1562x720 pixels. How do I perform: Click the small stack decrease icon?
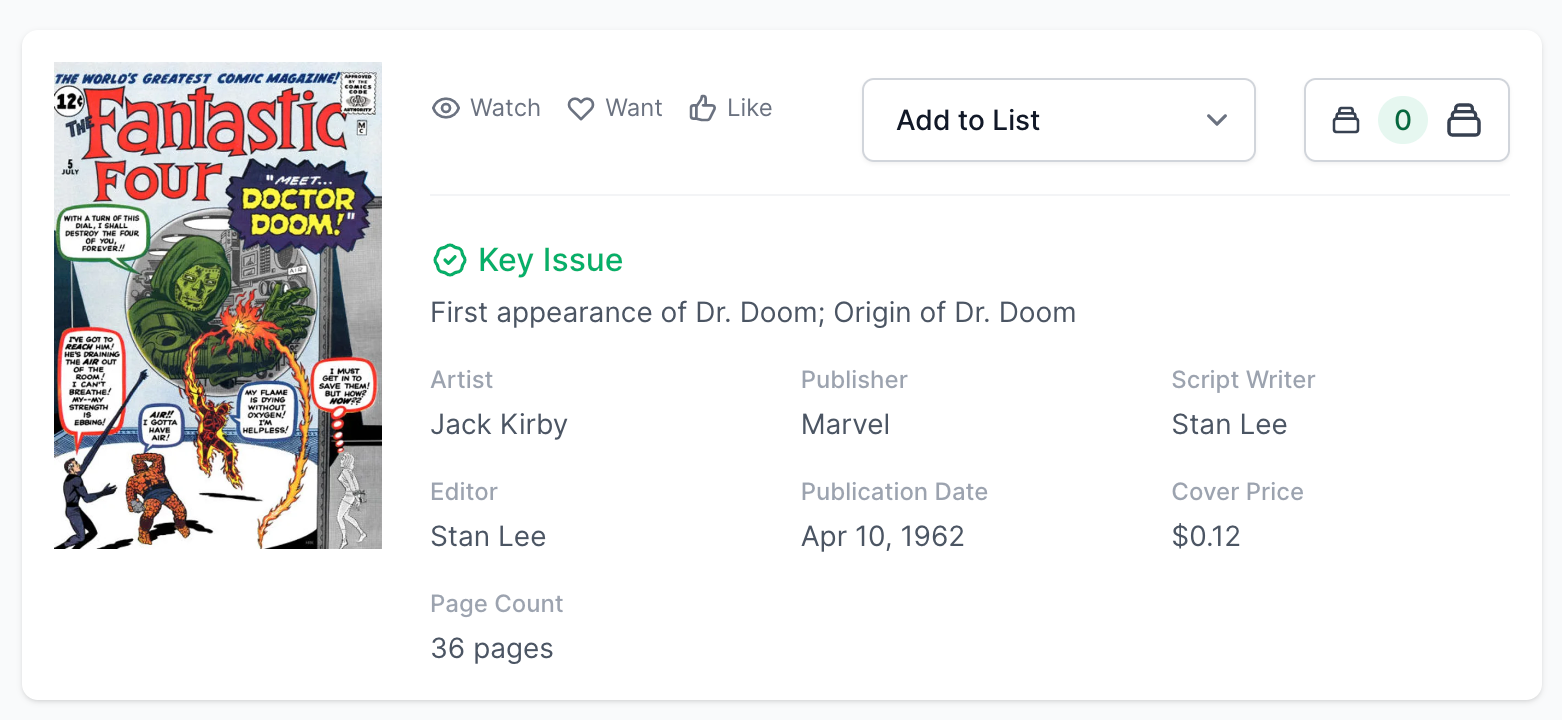click(x=1346, y=121)
